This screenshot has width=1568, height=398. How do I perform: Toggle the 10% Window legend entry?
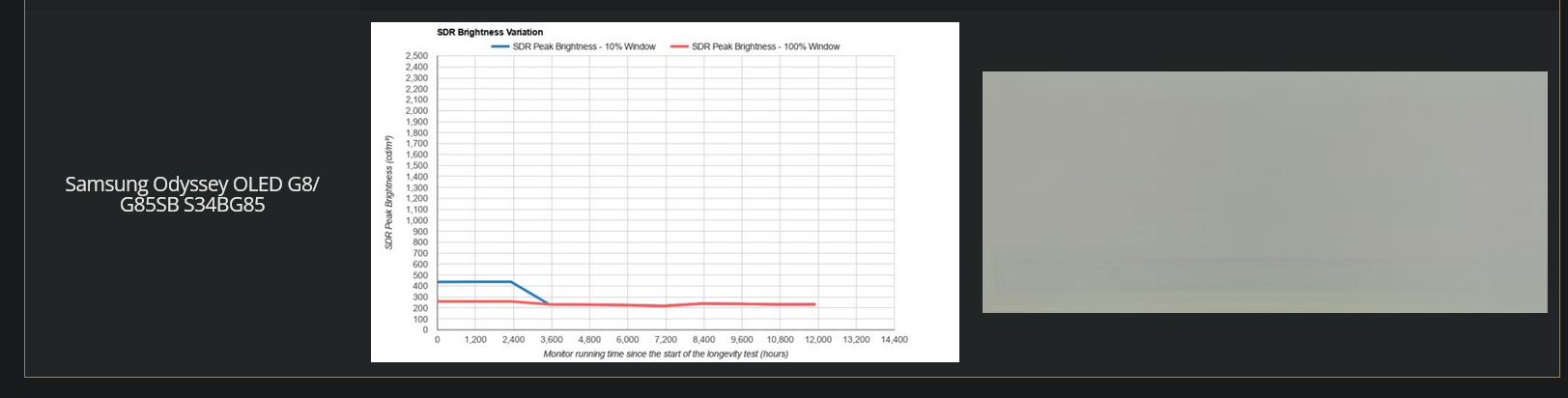[x=574, y=46]
